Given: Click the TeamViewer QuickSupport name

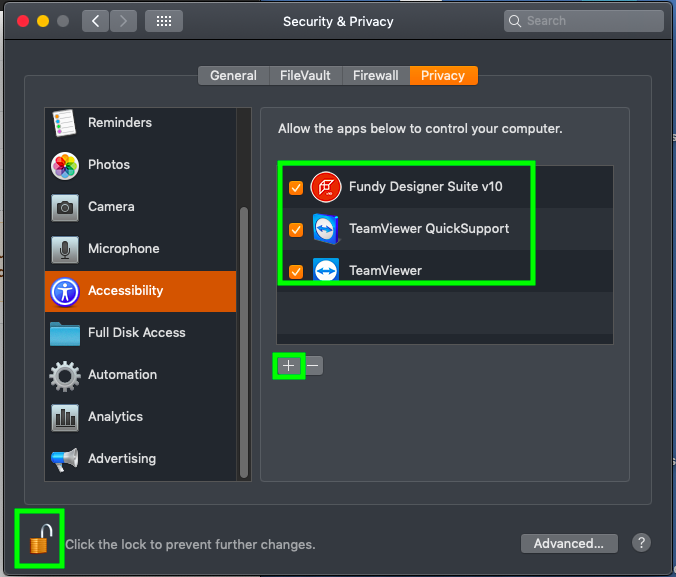Looking at the screenshot, I should click(429, 229).
